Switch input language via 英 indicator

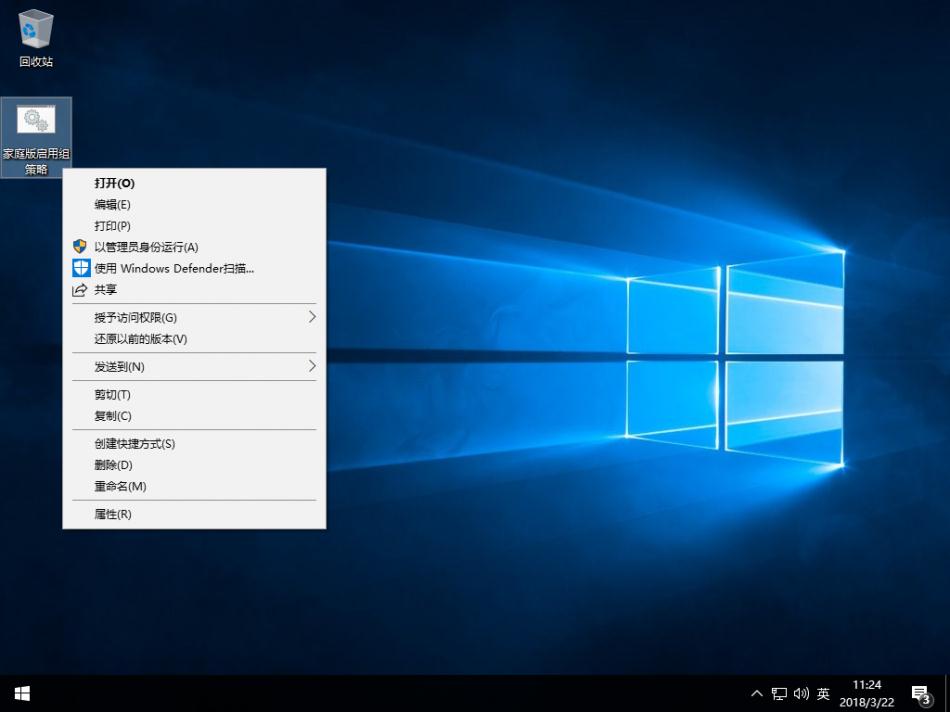(x=823, y=693)
